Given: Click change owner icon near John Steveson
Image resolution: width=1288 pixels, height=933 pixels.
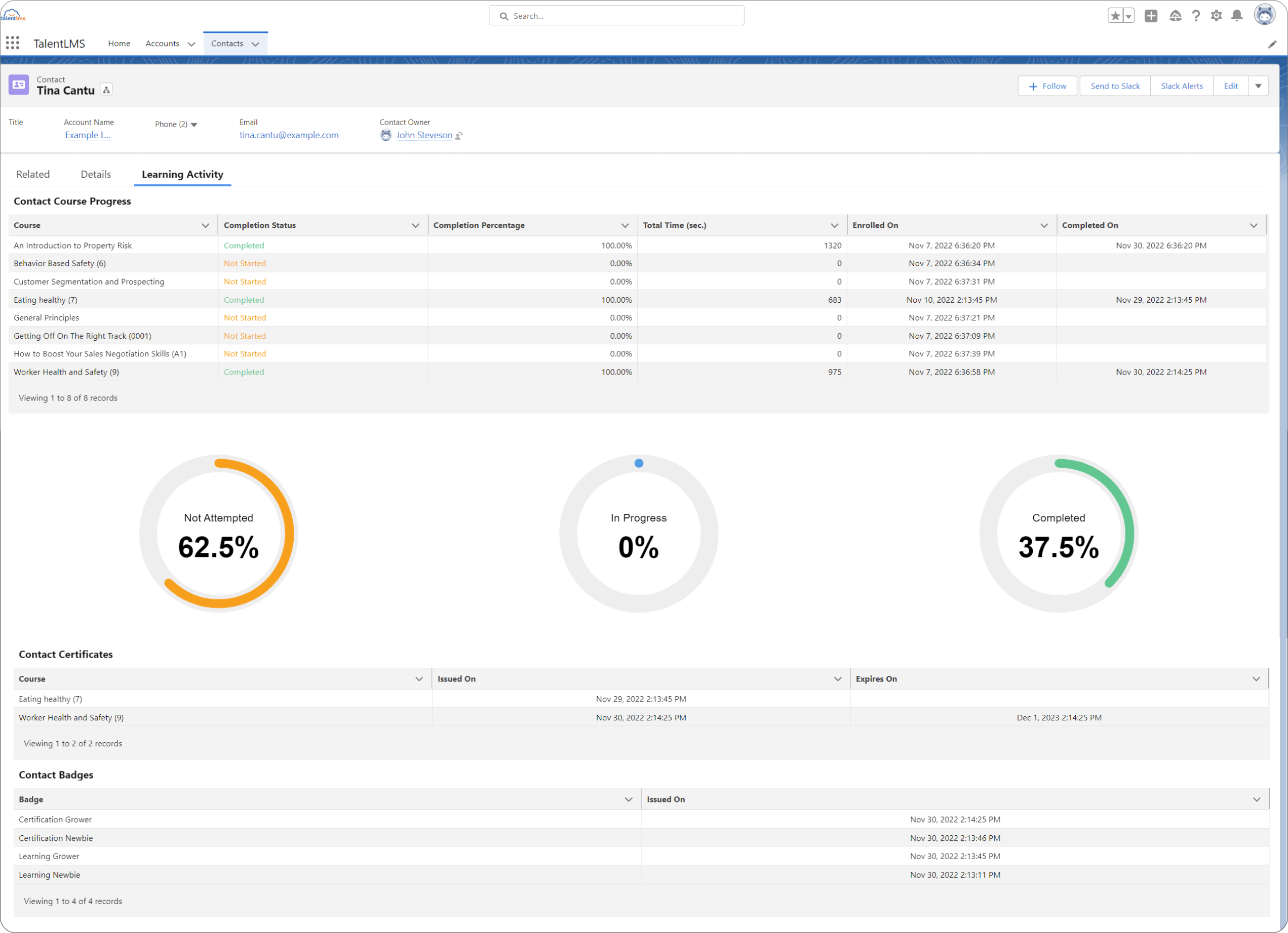Looking at the screenshot, I should tap(459, 136).
